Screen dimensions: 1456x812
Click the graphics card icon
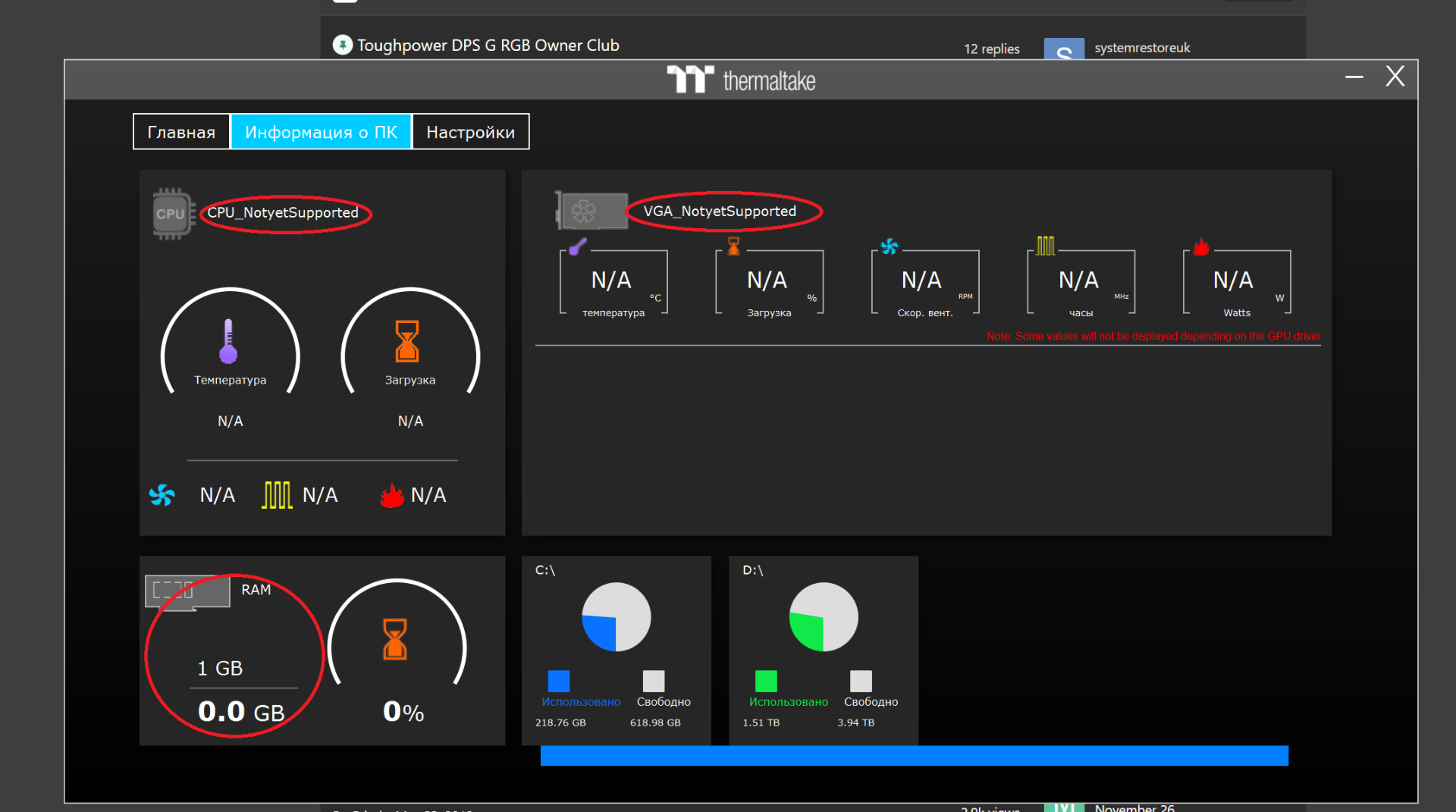[591, 210]
